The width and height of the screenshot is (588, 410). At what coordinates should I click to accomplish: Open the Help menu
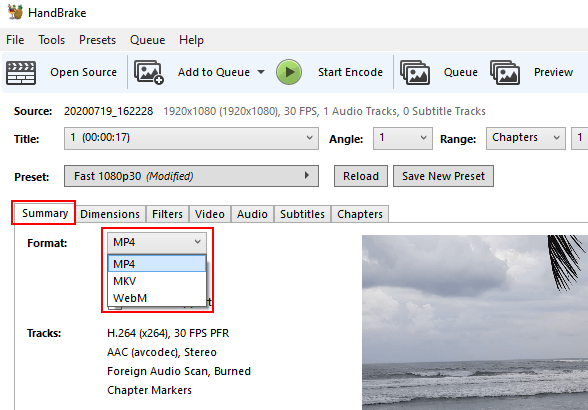191,40
